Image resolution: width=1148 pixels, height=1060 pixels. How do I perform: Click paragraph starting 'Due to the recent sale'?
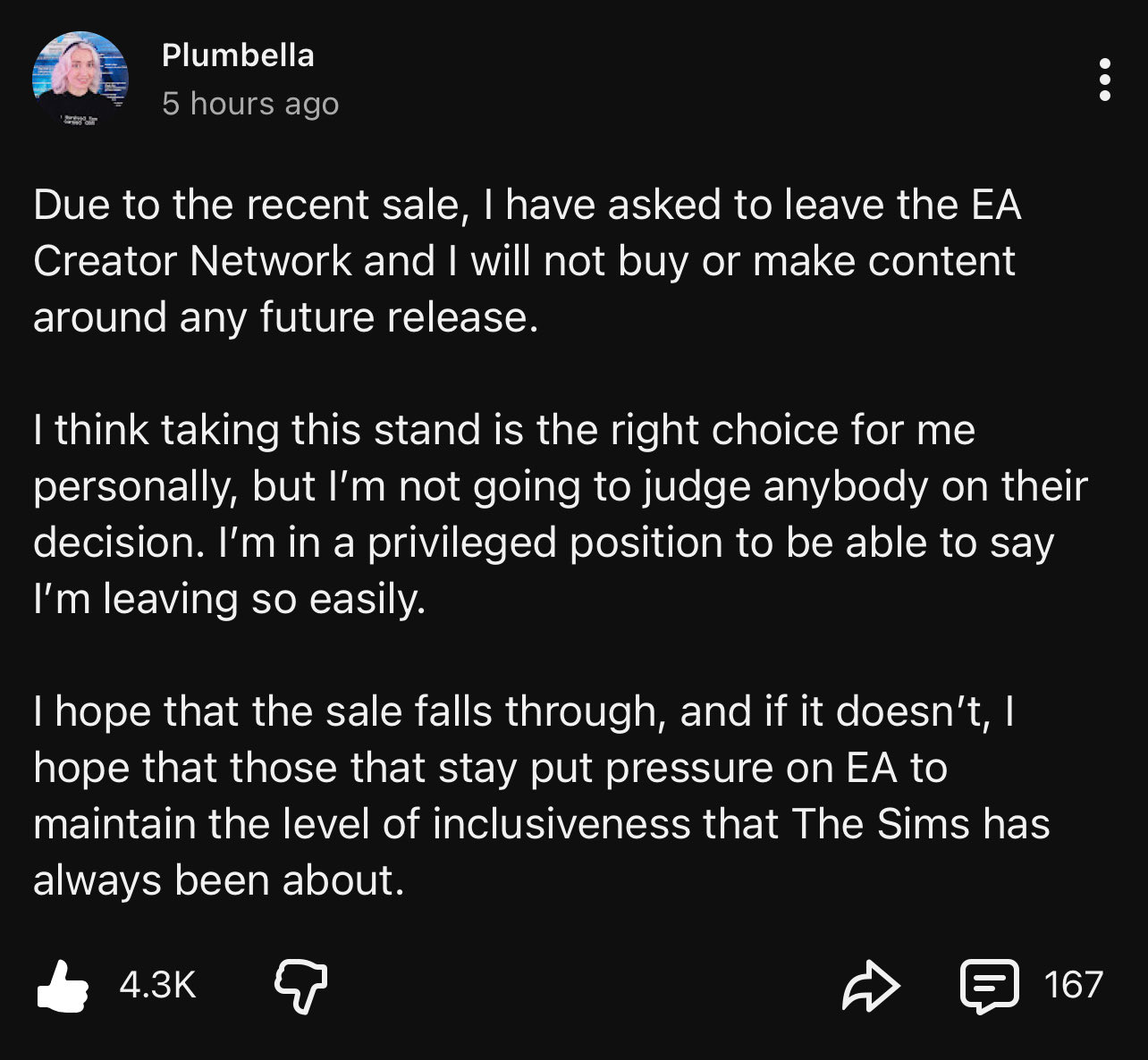click(x=526, y=260)
